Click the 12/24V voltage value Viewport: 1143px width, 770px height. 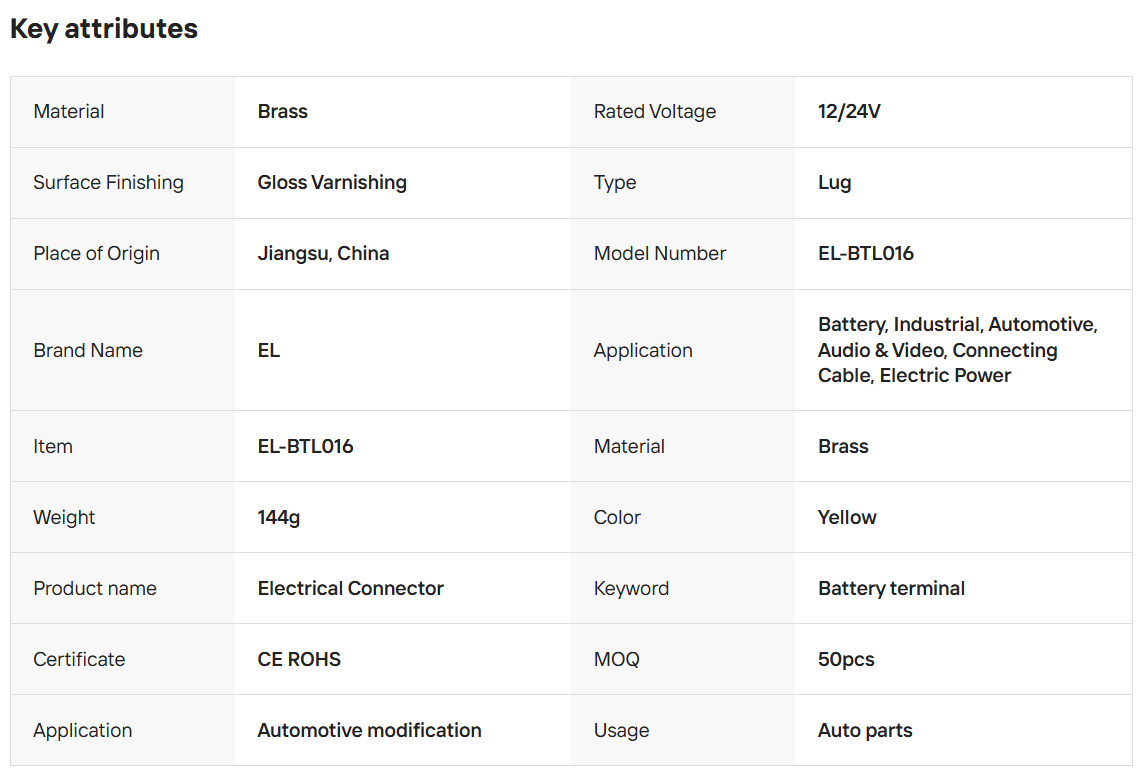849,112
